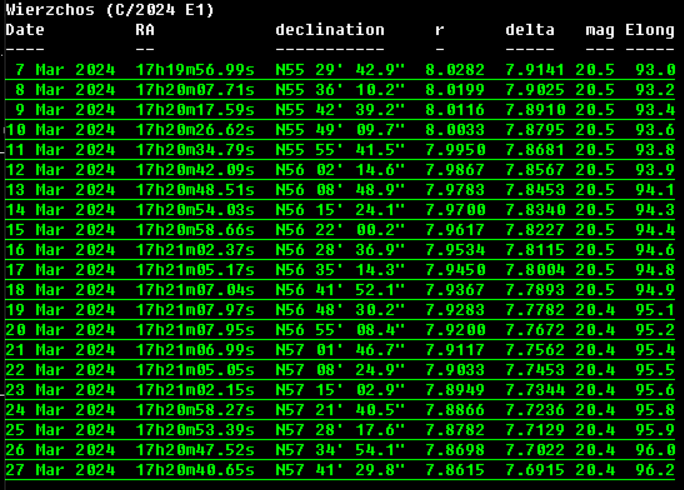Click the Wierzchos (C/2024 E1) title

110,10
